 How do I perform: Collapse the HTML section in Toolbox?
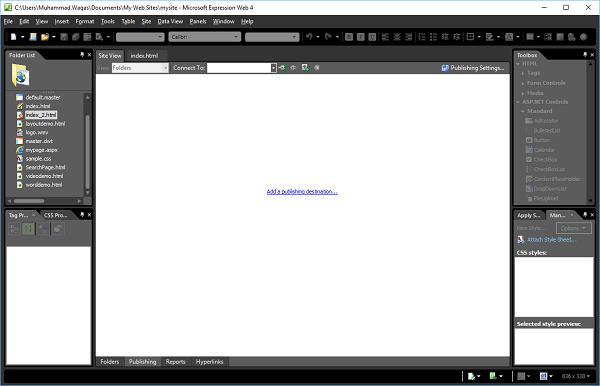coord(518,64)
